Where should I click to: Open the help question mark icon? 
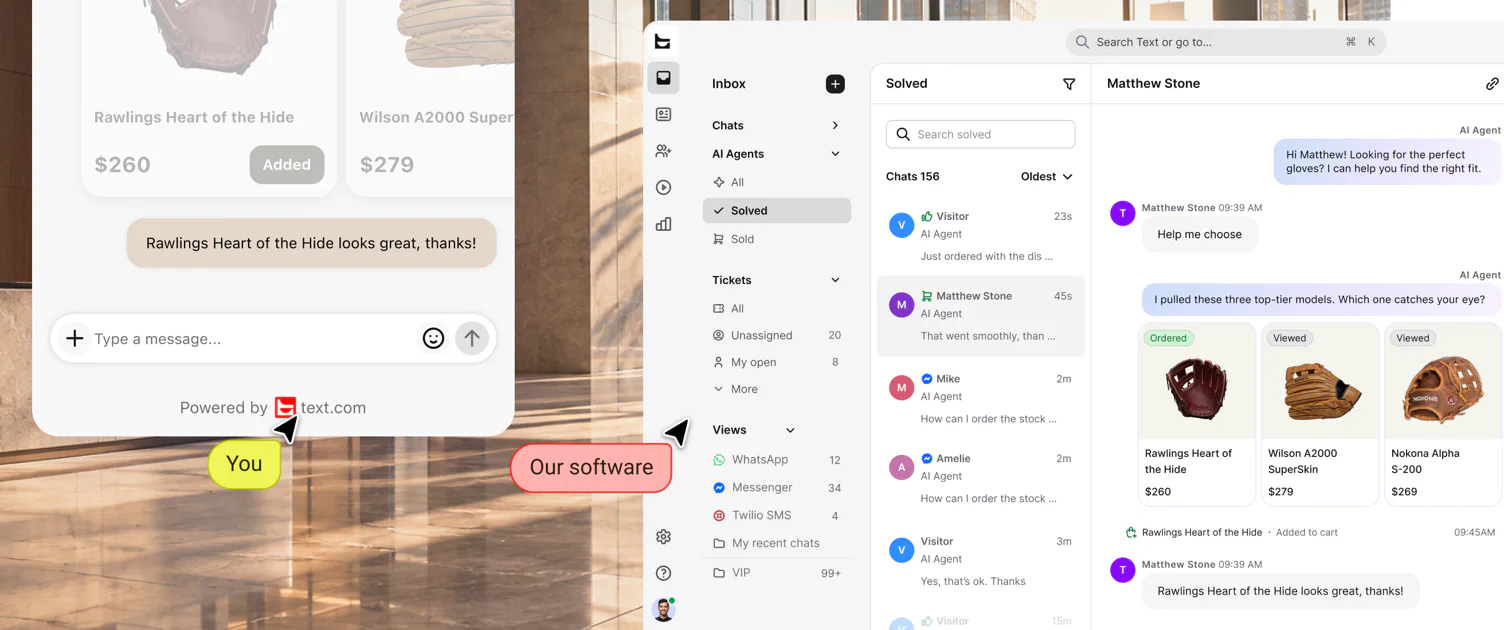point(663,573)
